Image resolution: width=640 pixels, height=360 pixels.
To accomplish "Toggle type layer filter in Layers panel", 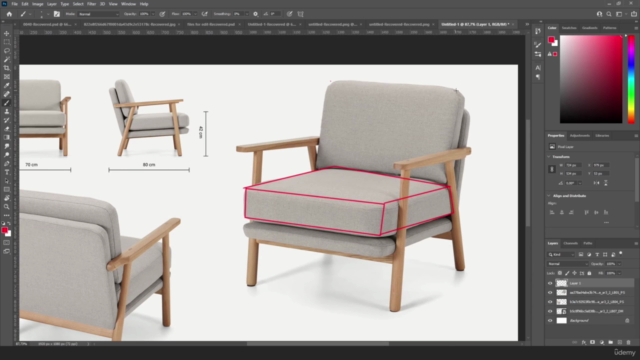I will [597, 254].
